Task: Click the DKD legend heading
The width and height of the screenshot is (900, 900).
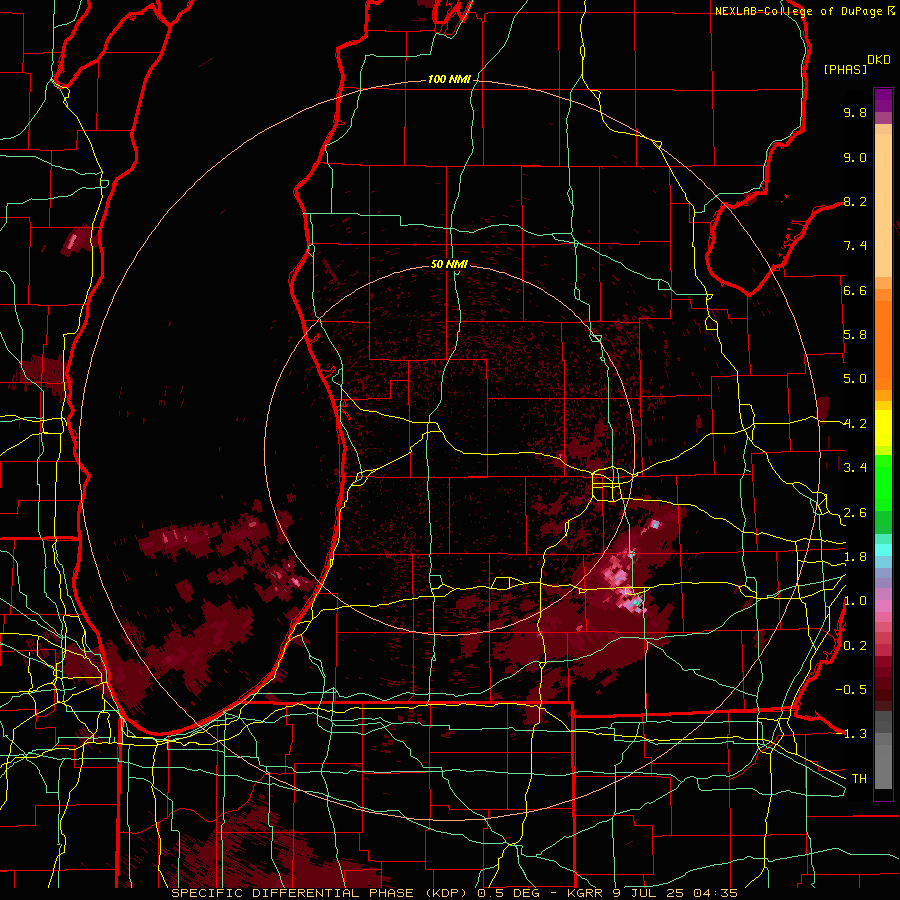Action: 879,60
